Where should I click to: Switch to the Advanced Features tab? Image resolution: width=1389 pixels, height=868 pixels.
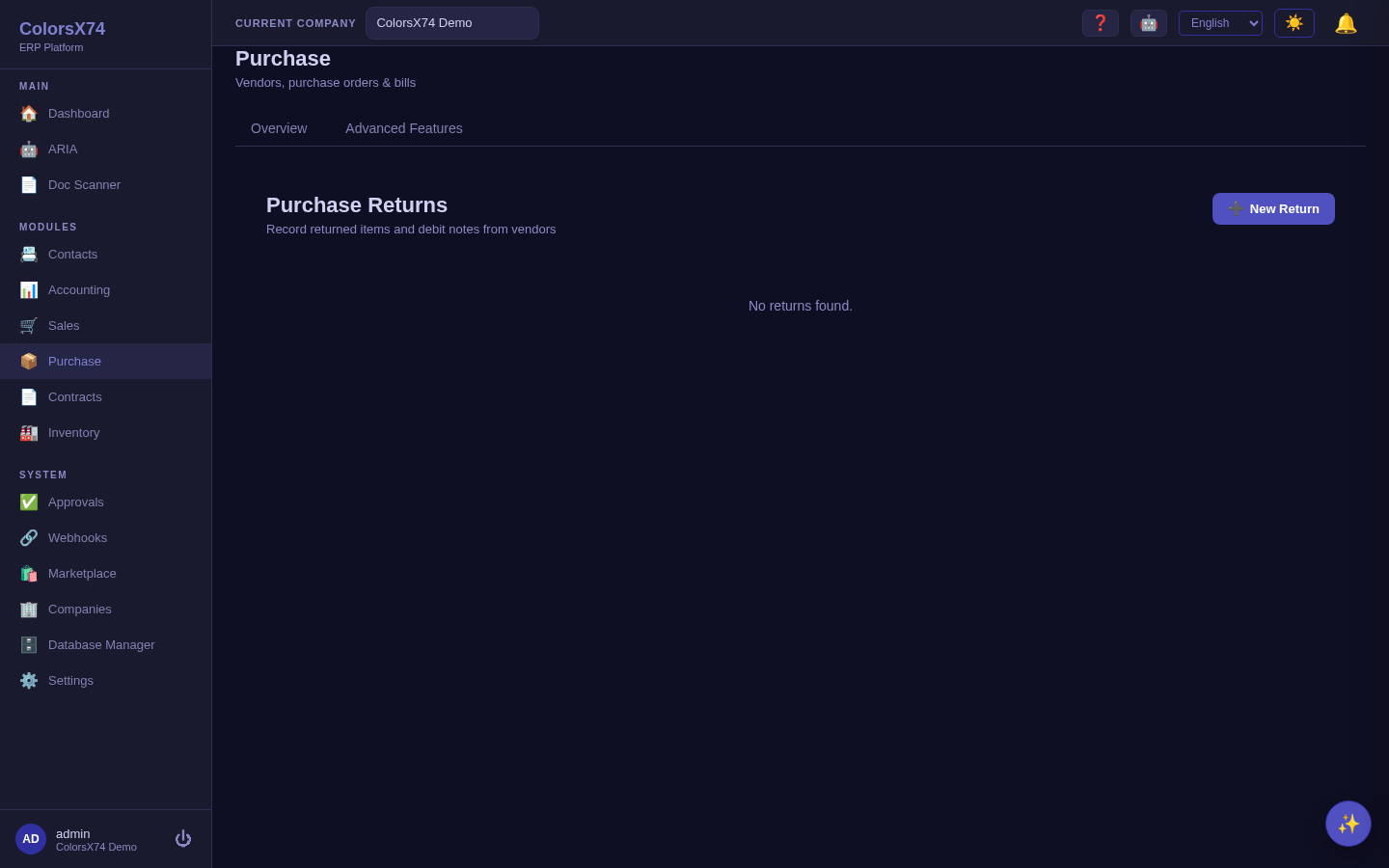[404, 128]
